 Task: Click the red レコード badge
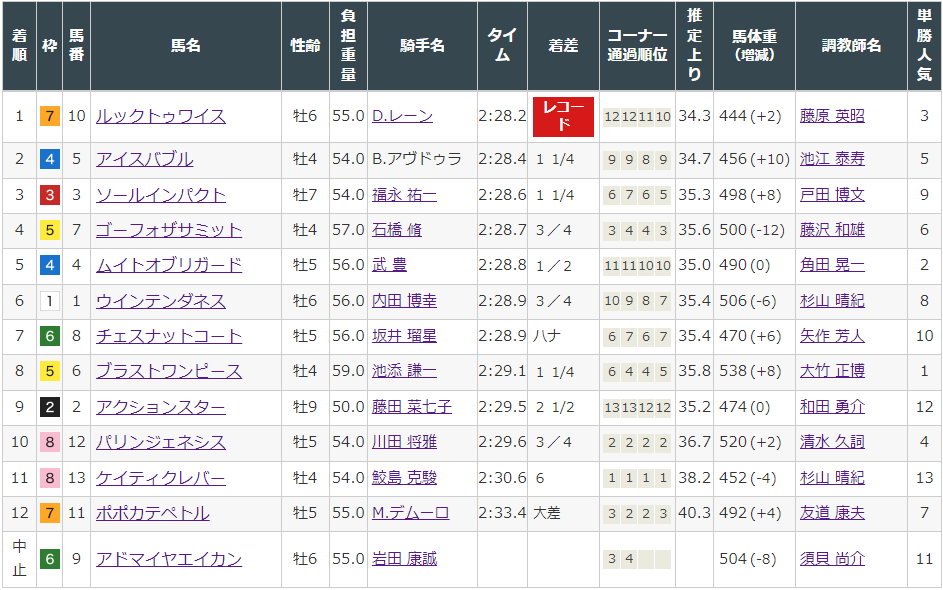[x=564, y=117]
